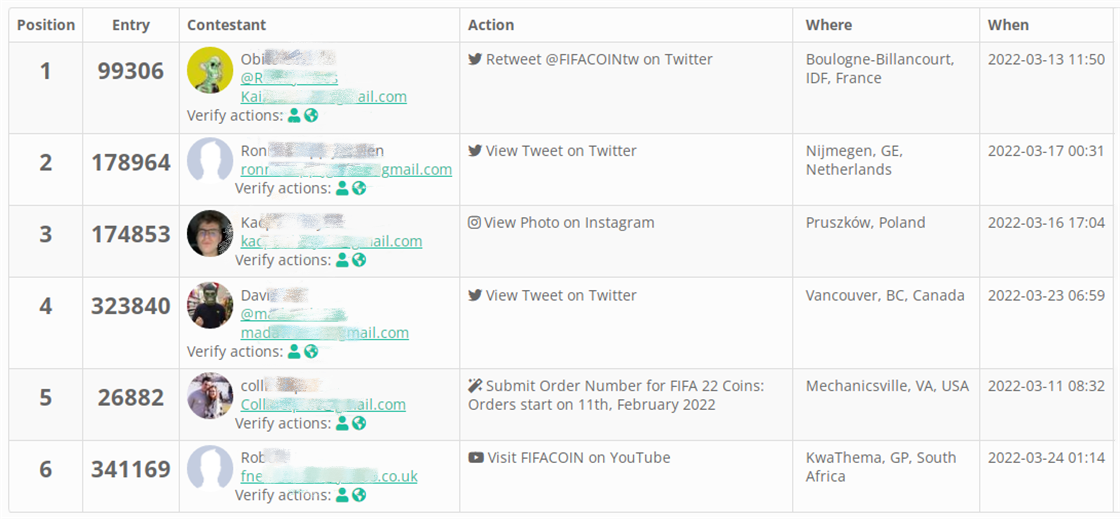Click the person verify icon for entry 178964

pos(342,188)
